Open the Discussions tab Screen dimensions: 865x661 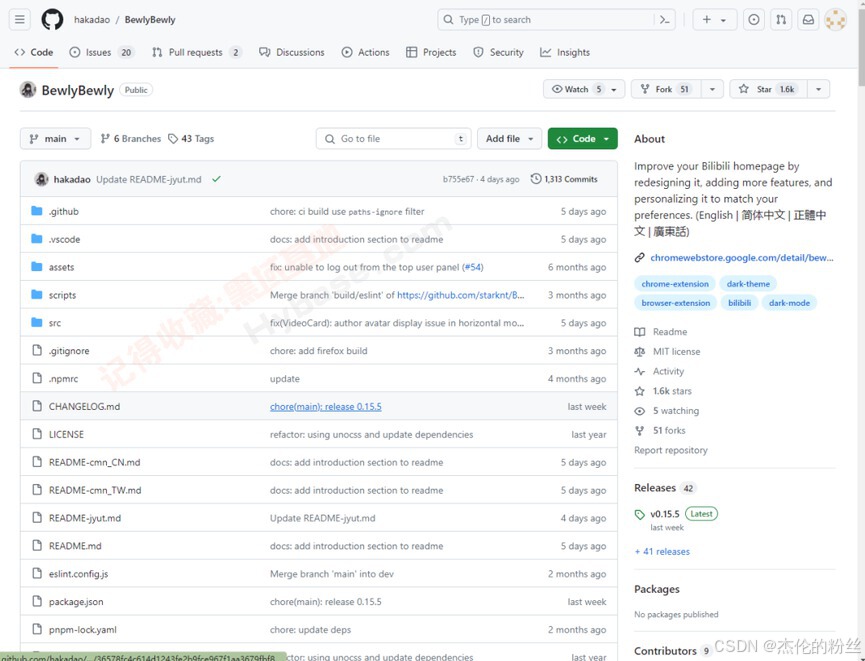[x=292, y=52]
